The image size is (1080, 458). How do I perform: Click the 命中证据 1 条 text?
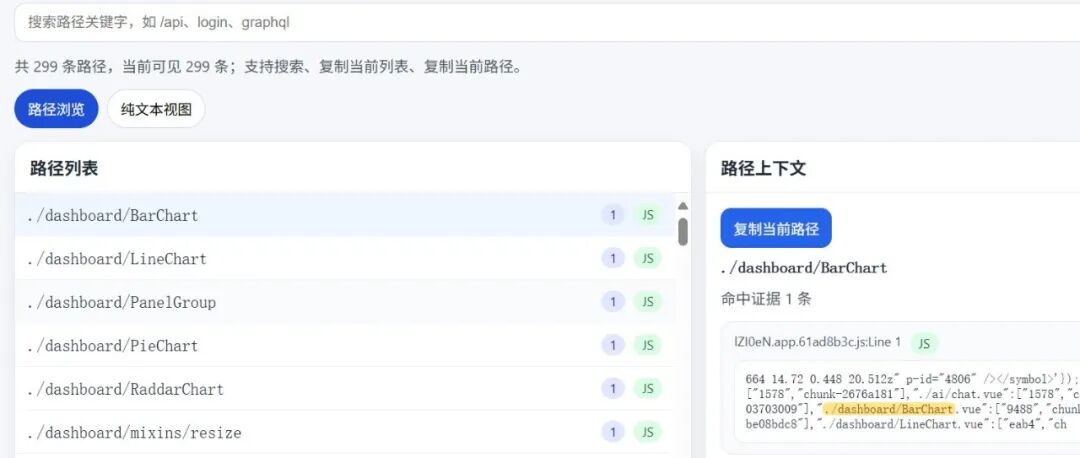click(766, 299)
